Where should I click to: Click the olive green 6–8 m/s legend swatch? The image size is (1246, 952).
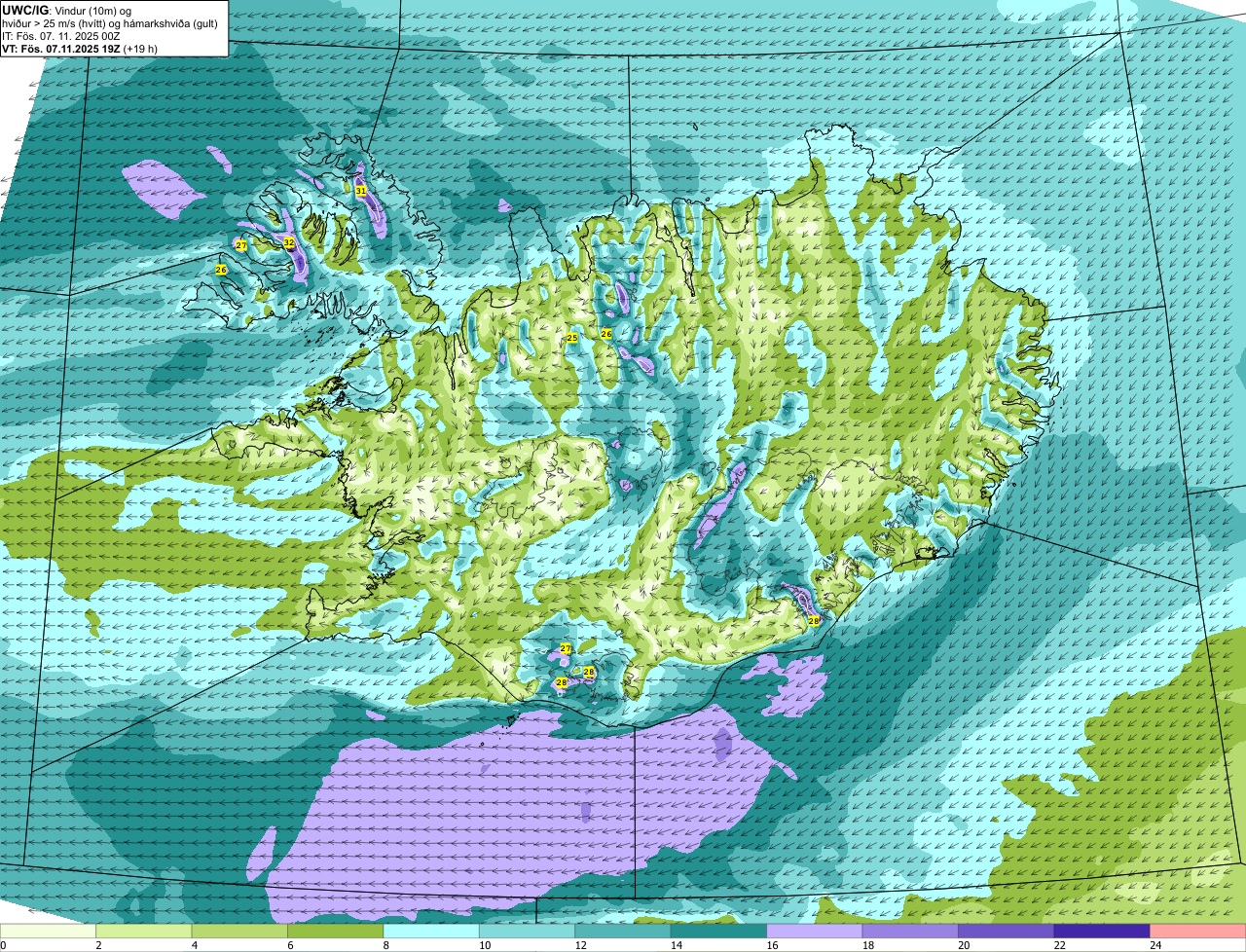pos(336,932)
